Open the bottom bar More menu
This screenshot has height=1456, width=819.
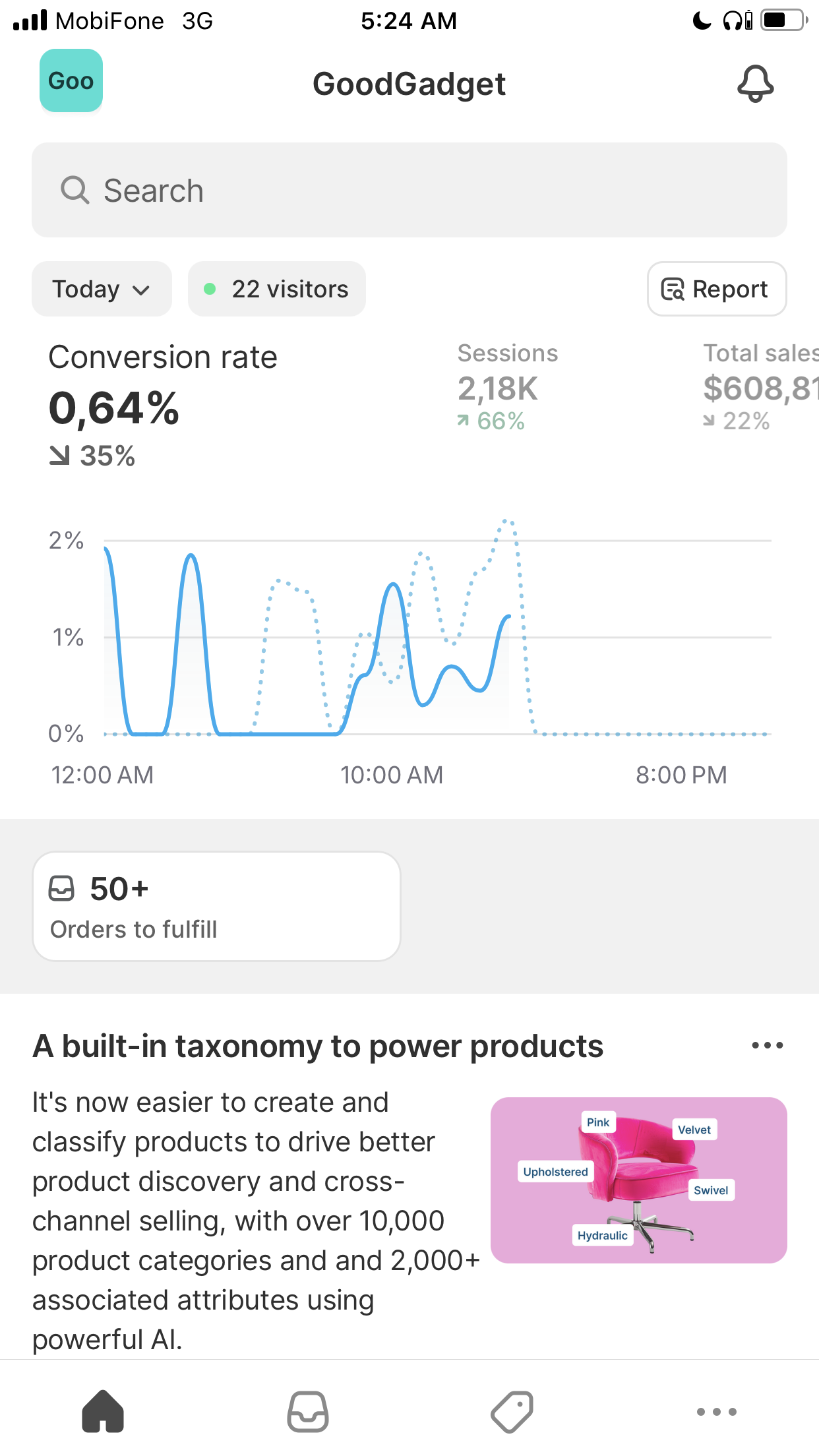coord(717,1411)
